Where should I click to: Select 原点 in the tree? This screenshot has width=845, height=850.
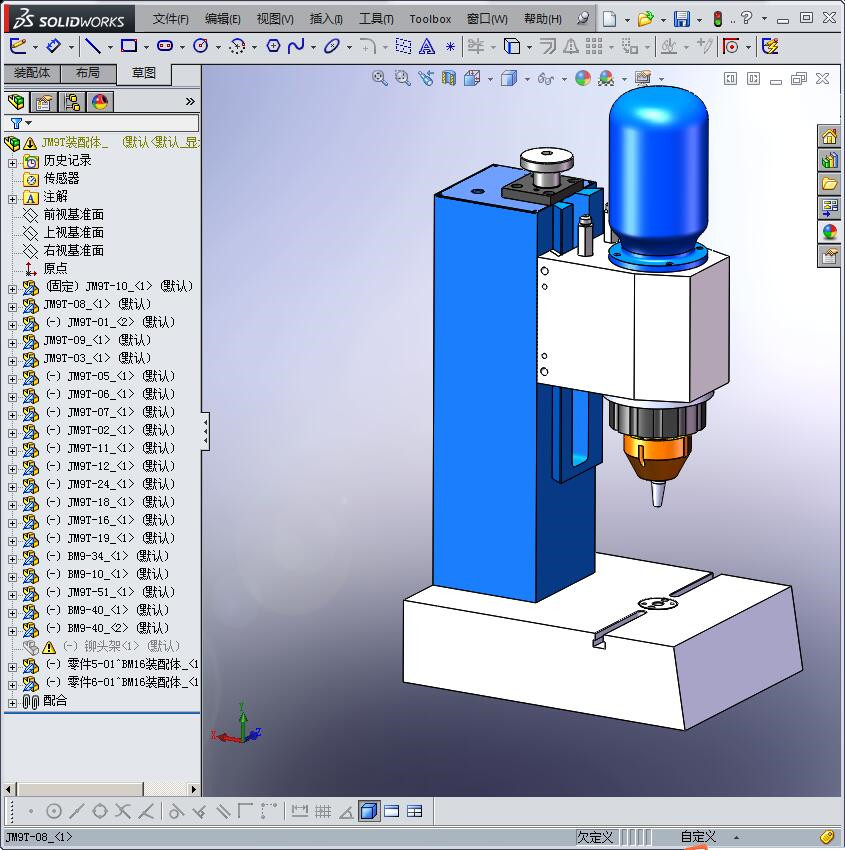click(55, 268)
